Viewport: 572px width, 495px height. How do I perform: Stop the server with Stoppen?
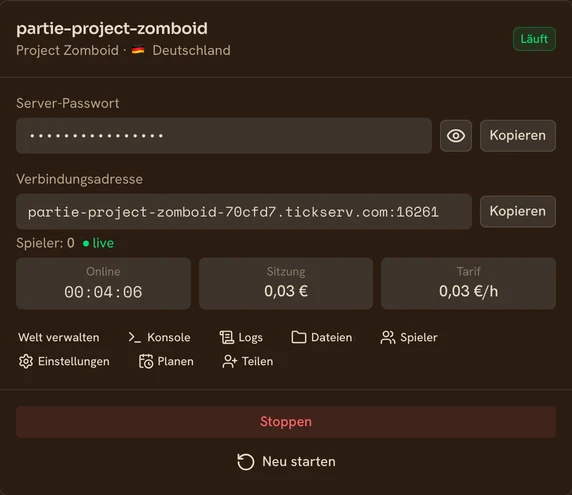tap(286, 422)
